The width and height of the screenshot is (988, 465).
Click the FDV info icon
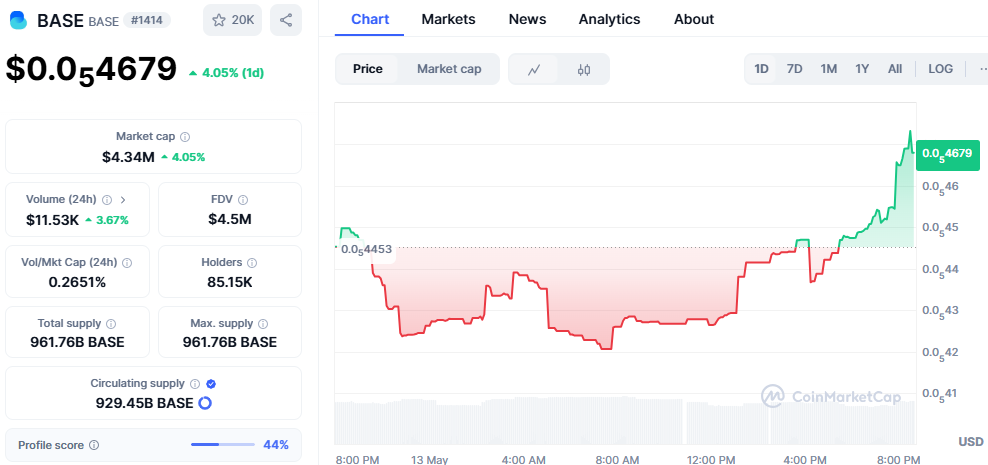[x=243, y=200]
